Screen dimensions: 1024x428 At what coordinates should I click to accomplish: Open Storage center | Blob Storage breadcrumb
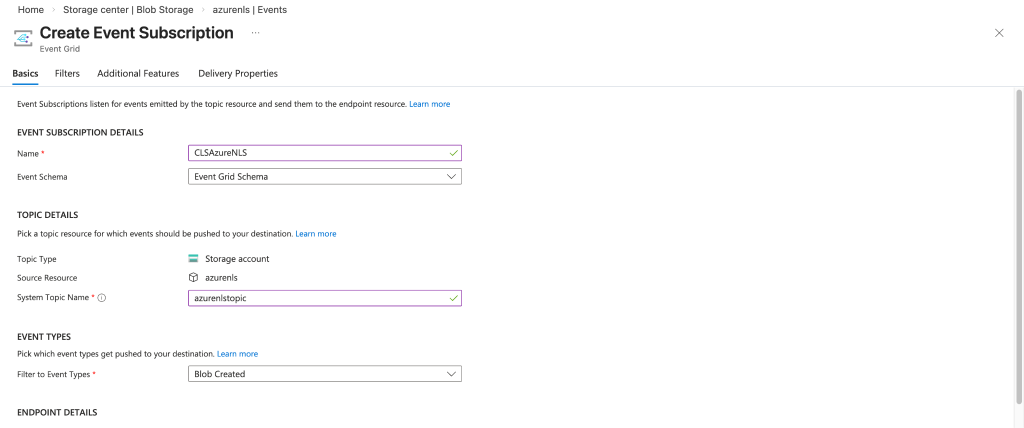click(129, 10)
